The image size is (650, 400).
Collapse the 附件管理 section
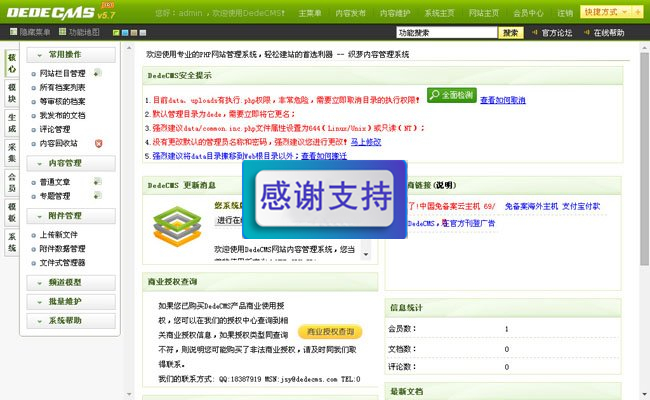tap(71, 216)
